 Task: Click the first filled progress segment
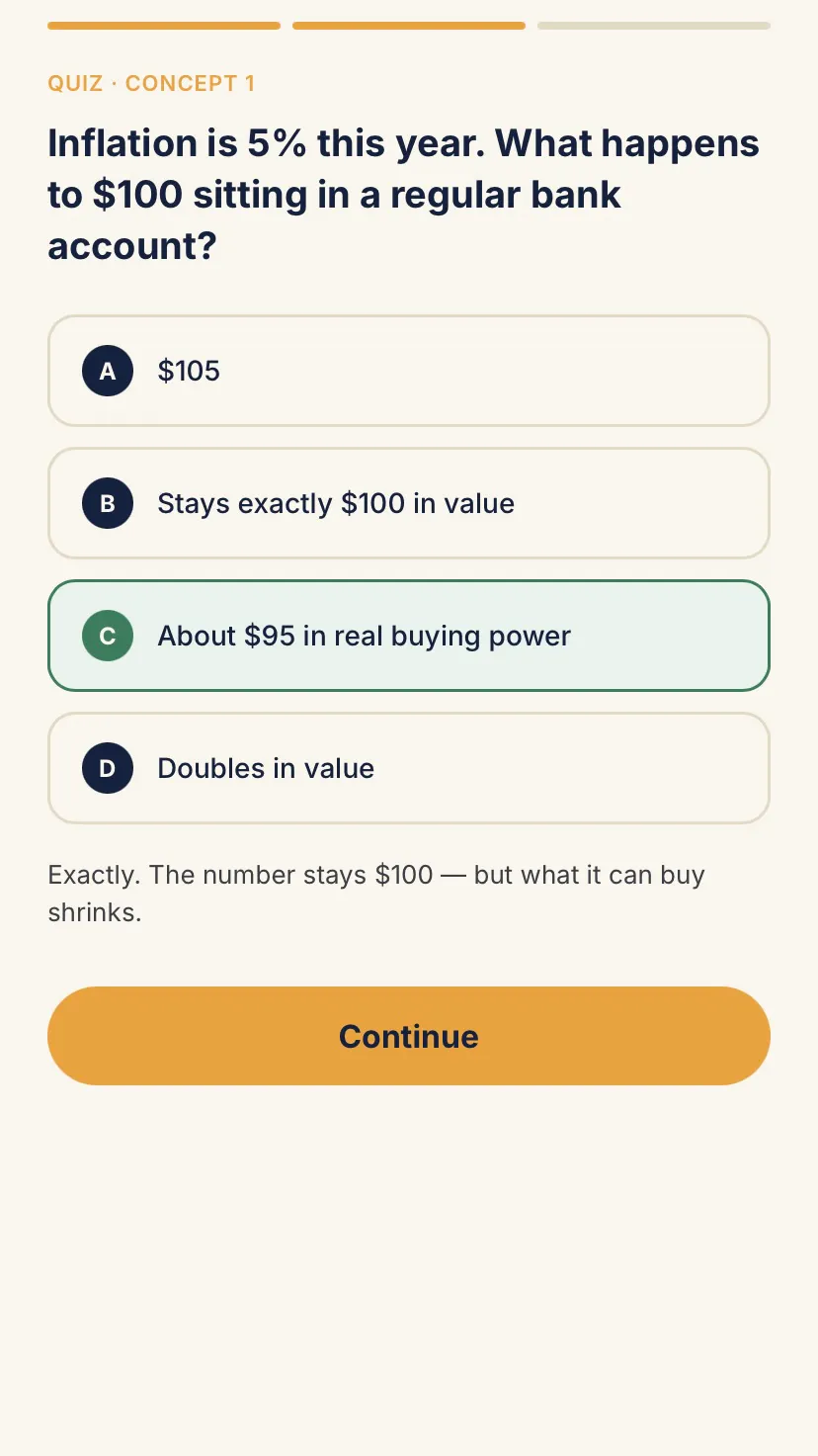(164, 26)
